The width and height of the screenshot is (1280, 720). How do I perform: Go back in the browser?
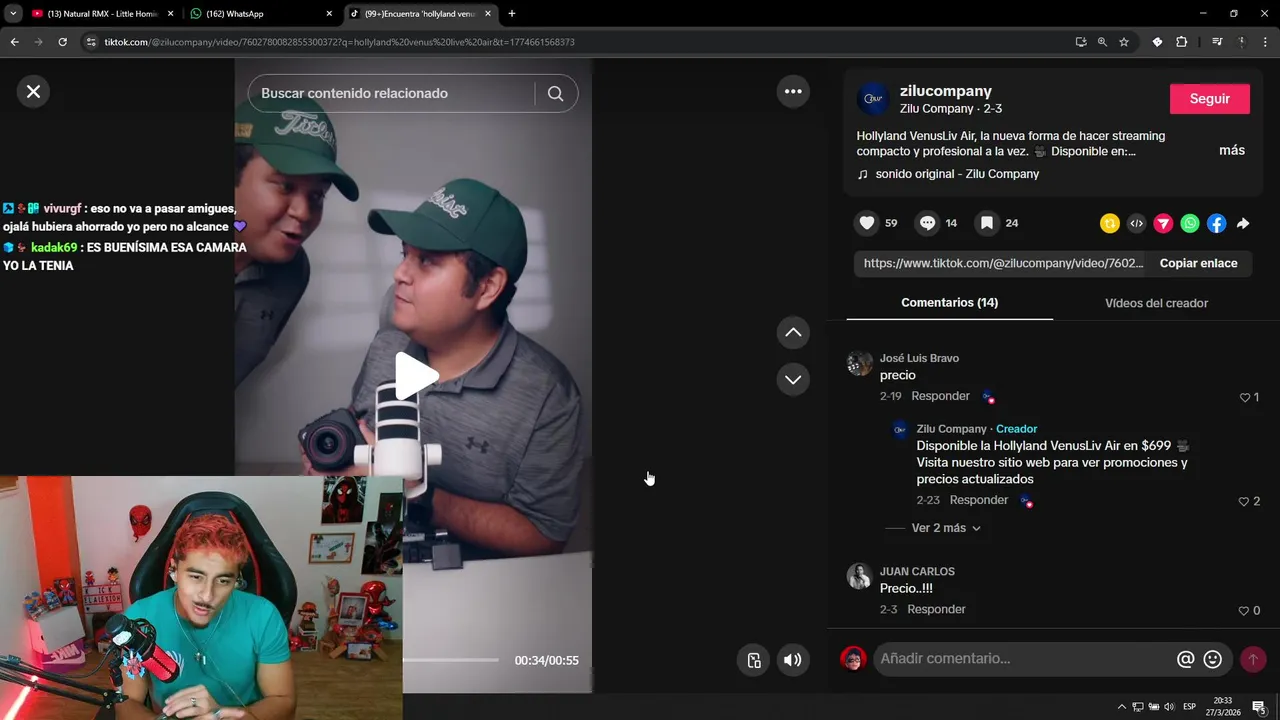(x=14, y=42)
